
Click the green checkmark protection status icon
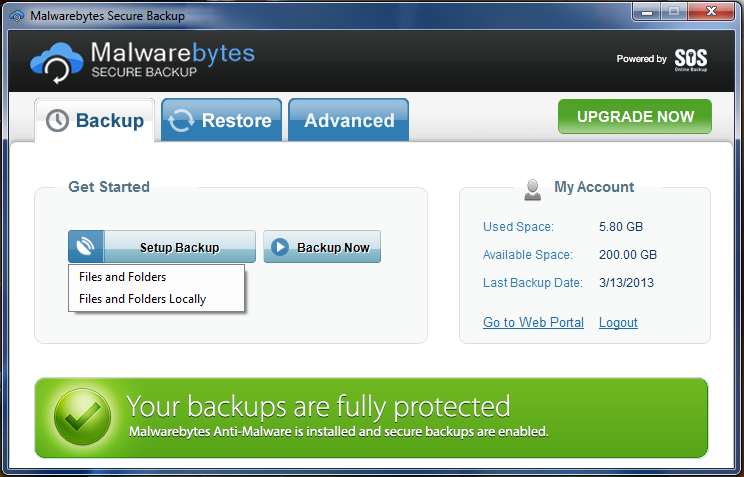[82, 418]
